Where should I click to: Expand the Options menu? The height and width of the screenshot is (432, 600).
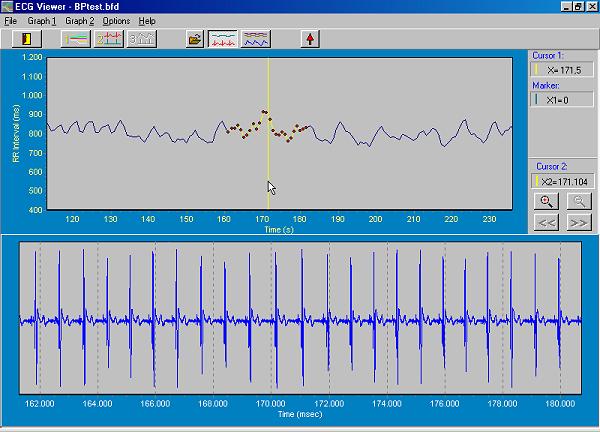116,20
